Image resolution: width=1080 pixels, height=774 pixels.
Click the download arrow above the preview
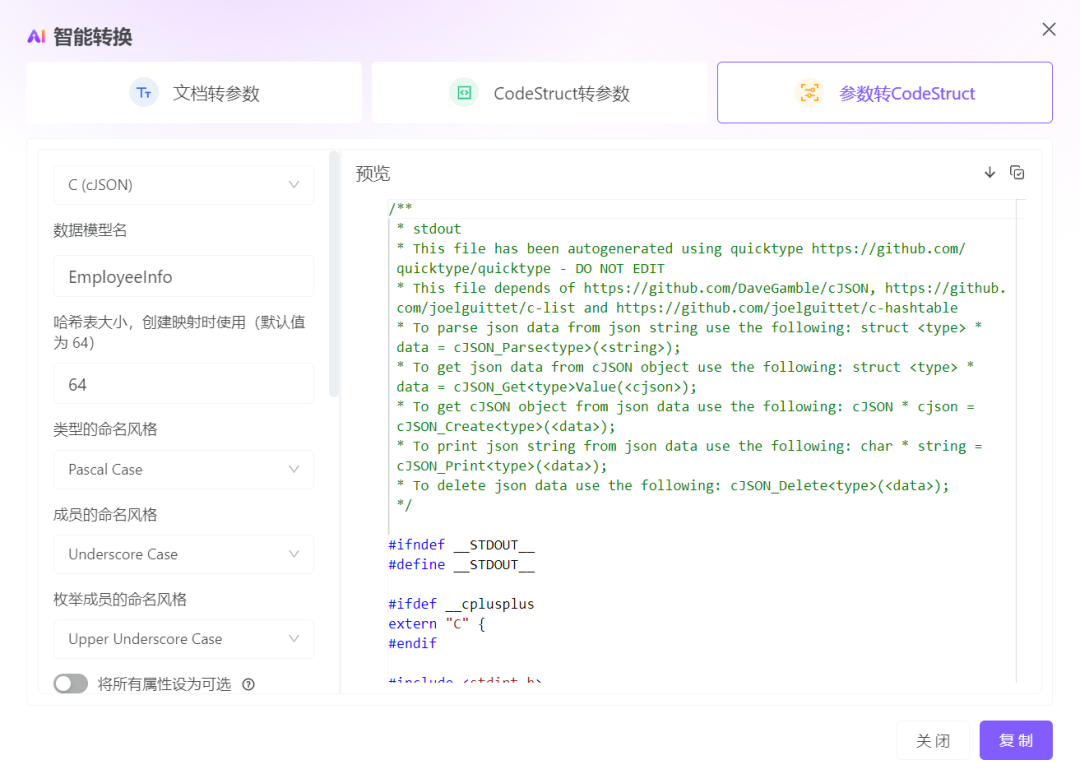coord(989,172)
